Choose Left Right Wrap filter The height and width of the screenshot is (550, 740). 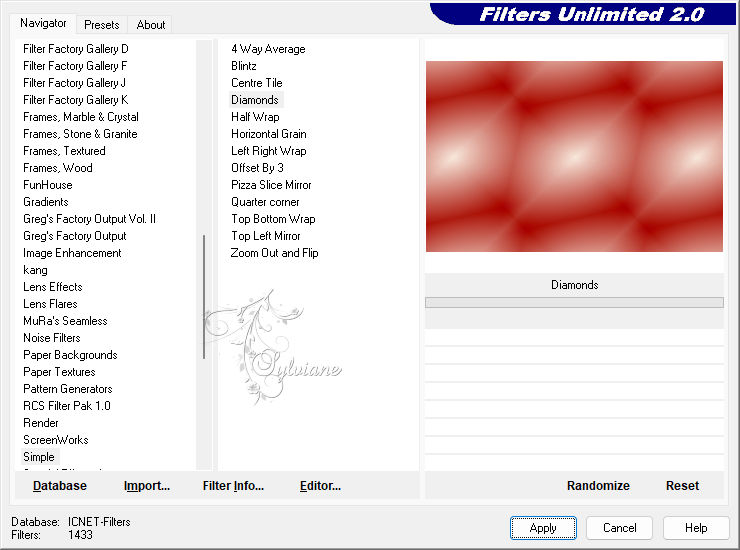coord(269,151)
